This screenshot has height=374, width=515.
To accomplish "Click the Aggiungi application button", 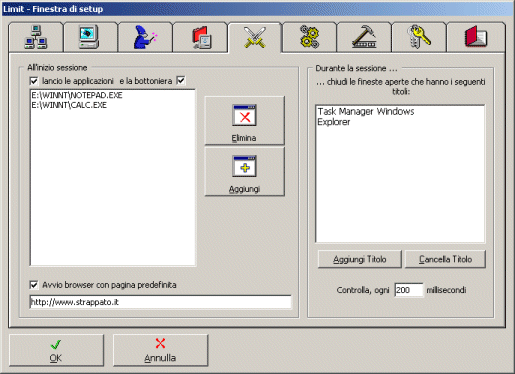I will pos(244,172).
